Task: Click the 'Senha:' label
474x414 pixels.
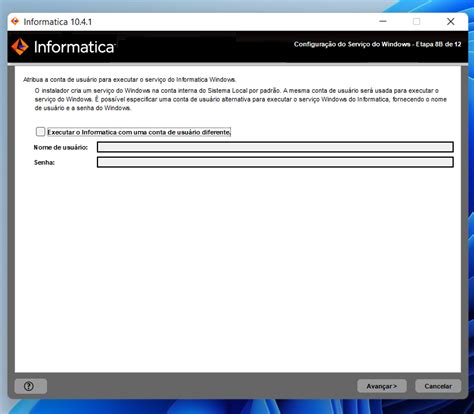Action: pyautogui.click(x=44, y=163)
